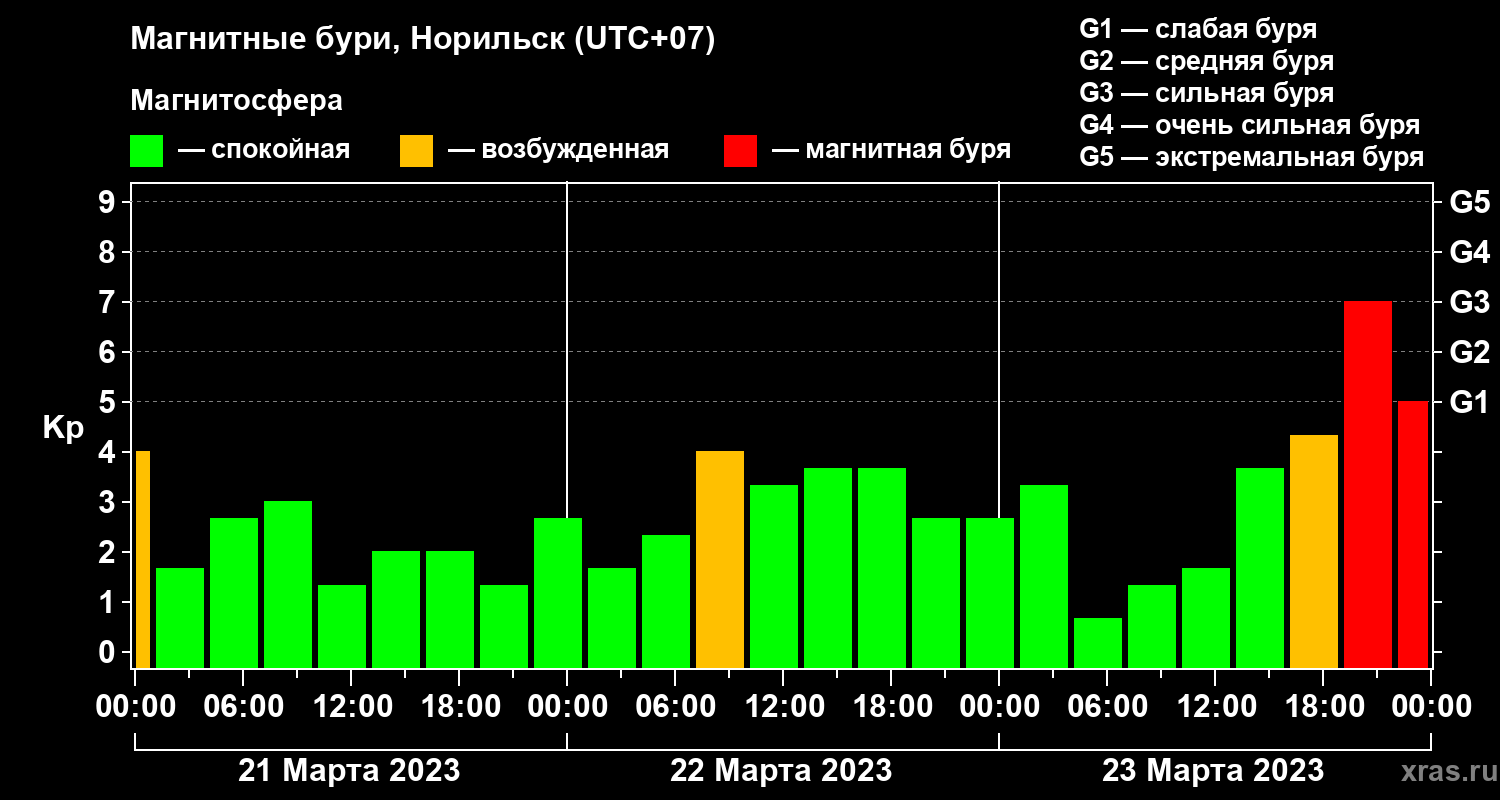
Task: Click the final '00:00' label at chart end
Action: pyautogui.click(x=1431, y=707)
